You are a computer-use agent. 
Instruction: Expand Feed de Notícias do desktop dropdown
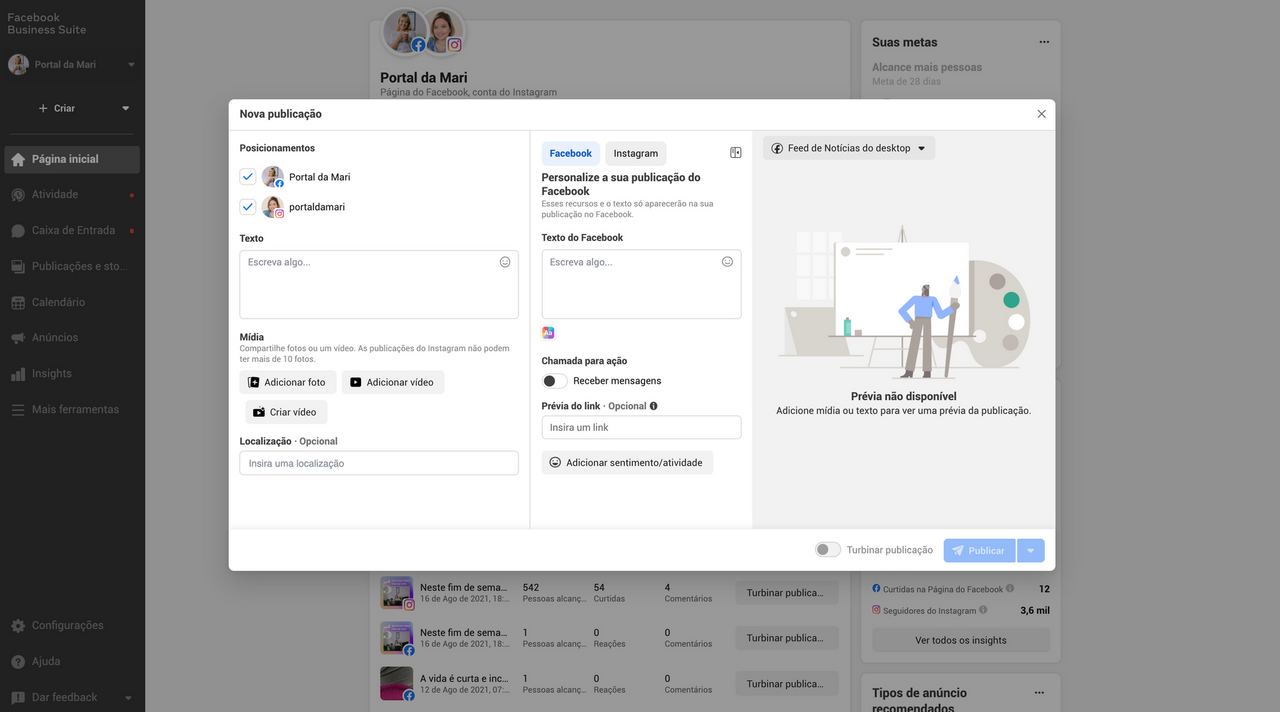tap(848, 148)
